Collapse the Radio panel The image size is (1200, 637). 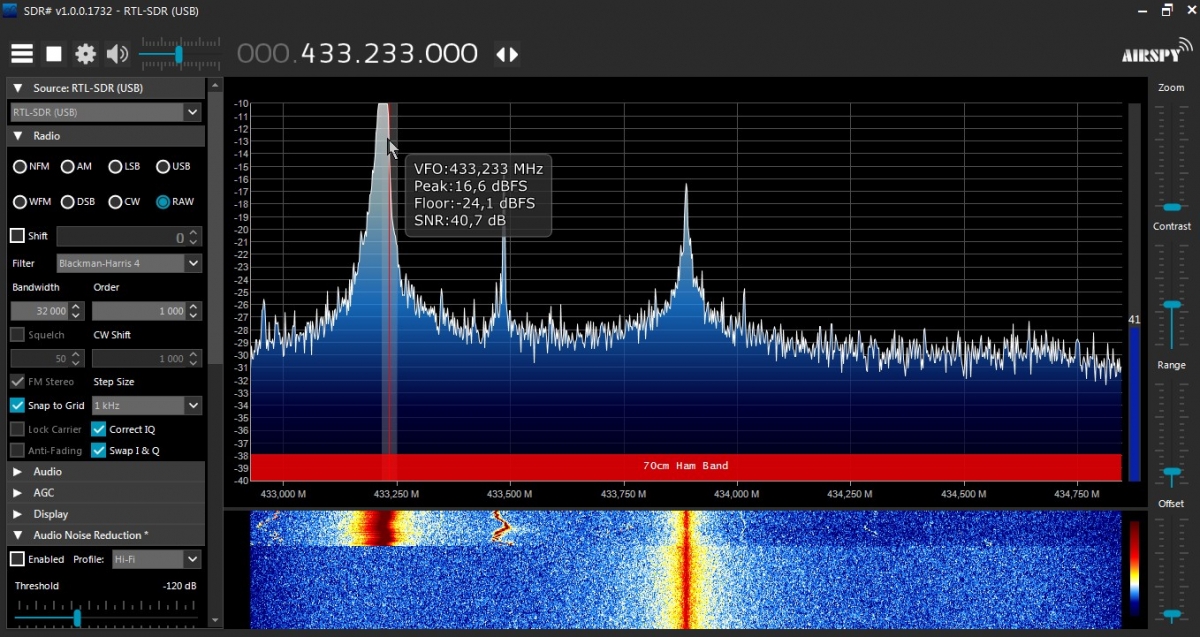[x=18, y=136]
